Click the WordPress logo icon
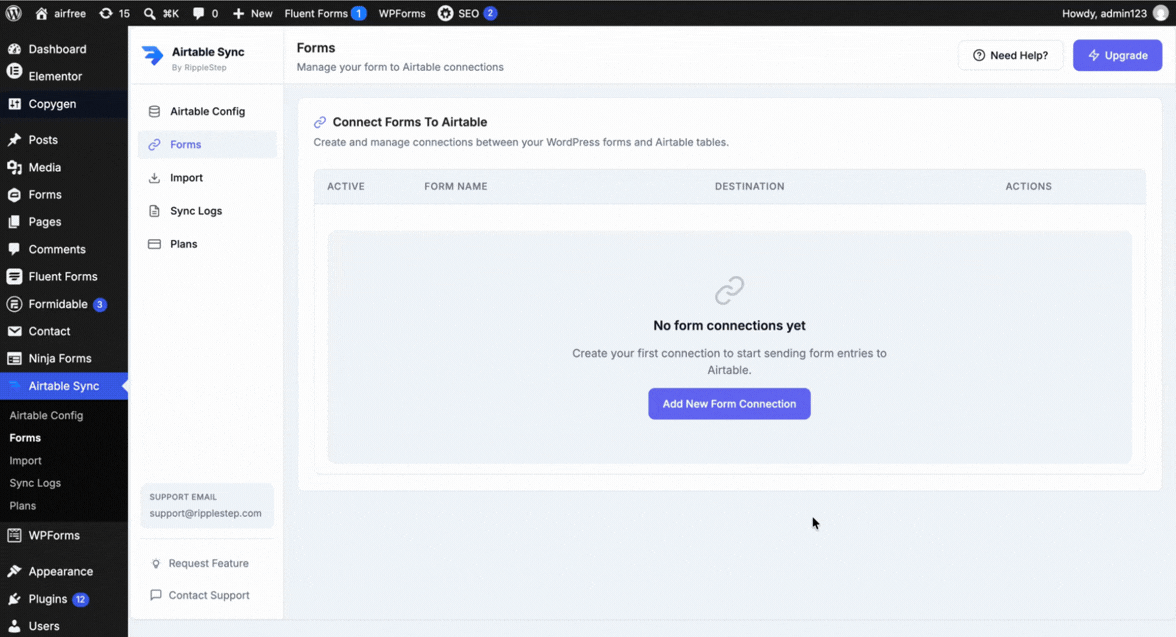 click(x=14, y=13)
